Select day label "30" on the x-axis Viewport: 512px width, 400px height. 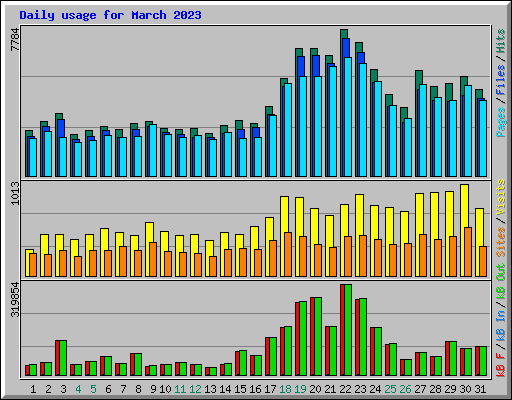pos(465,389)
